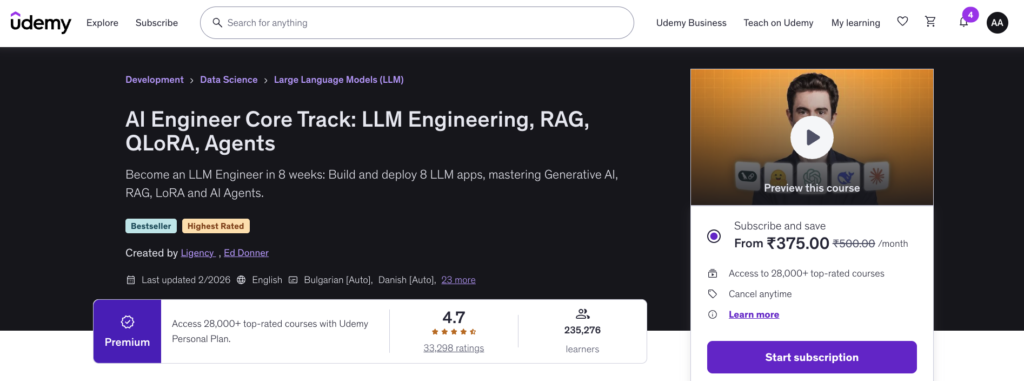Click the calendar icon beside Last updated
Screen dimensions: 1024x381
[x=131, y=280]
